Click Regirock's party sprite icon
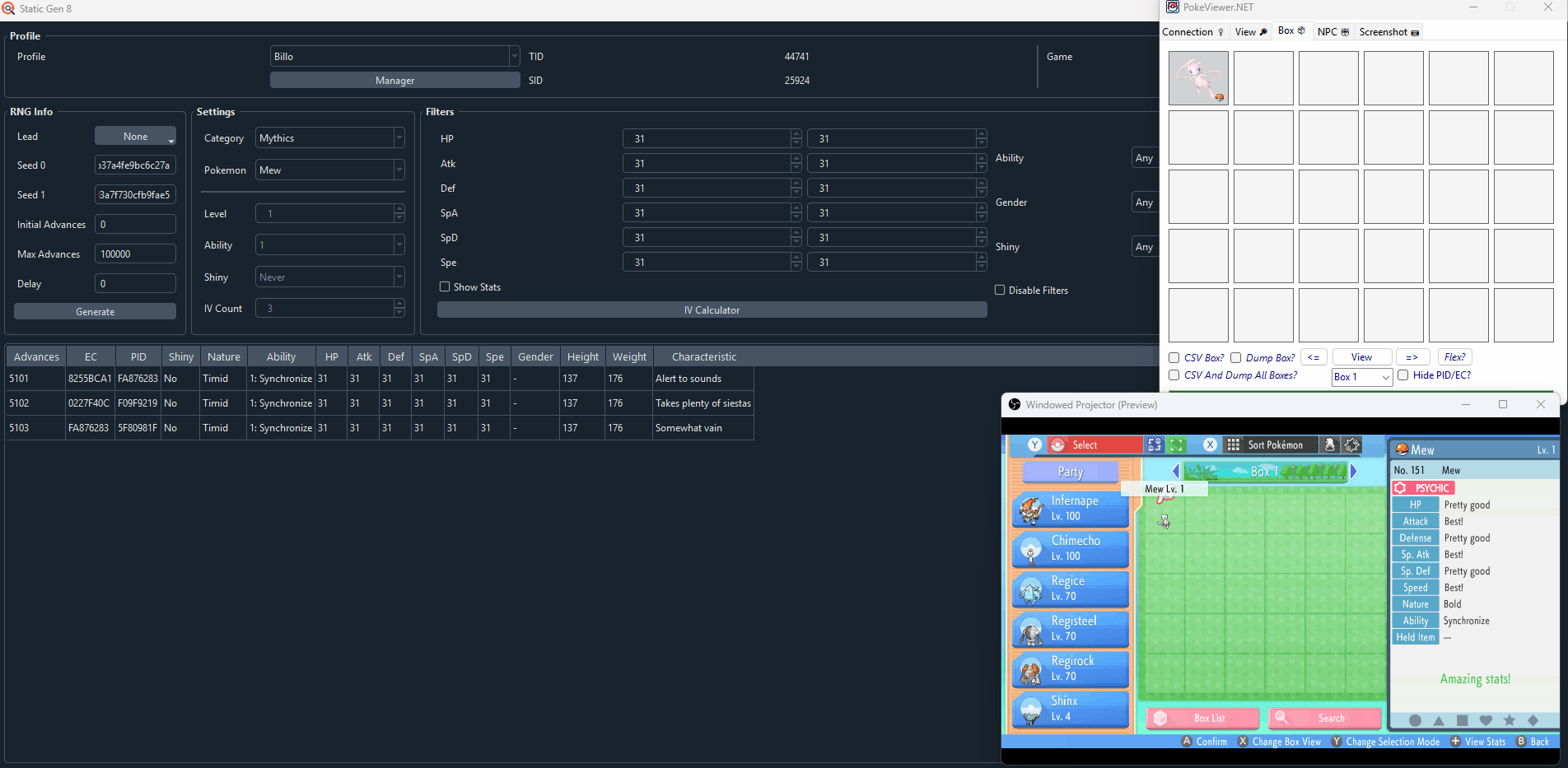This screenshot has width=1568, height=768. pyautogui.click(x=1031, y=670)
